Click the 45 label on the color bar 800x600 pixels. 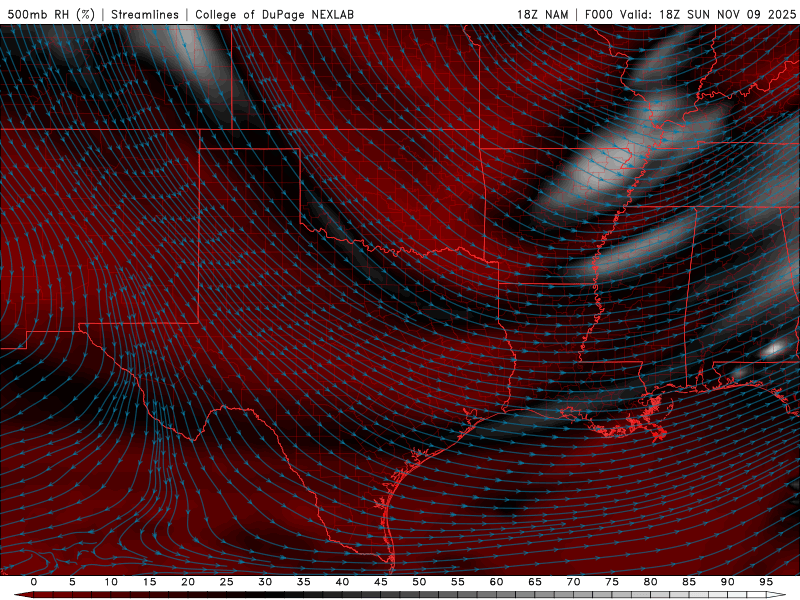381,582
